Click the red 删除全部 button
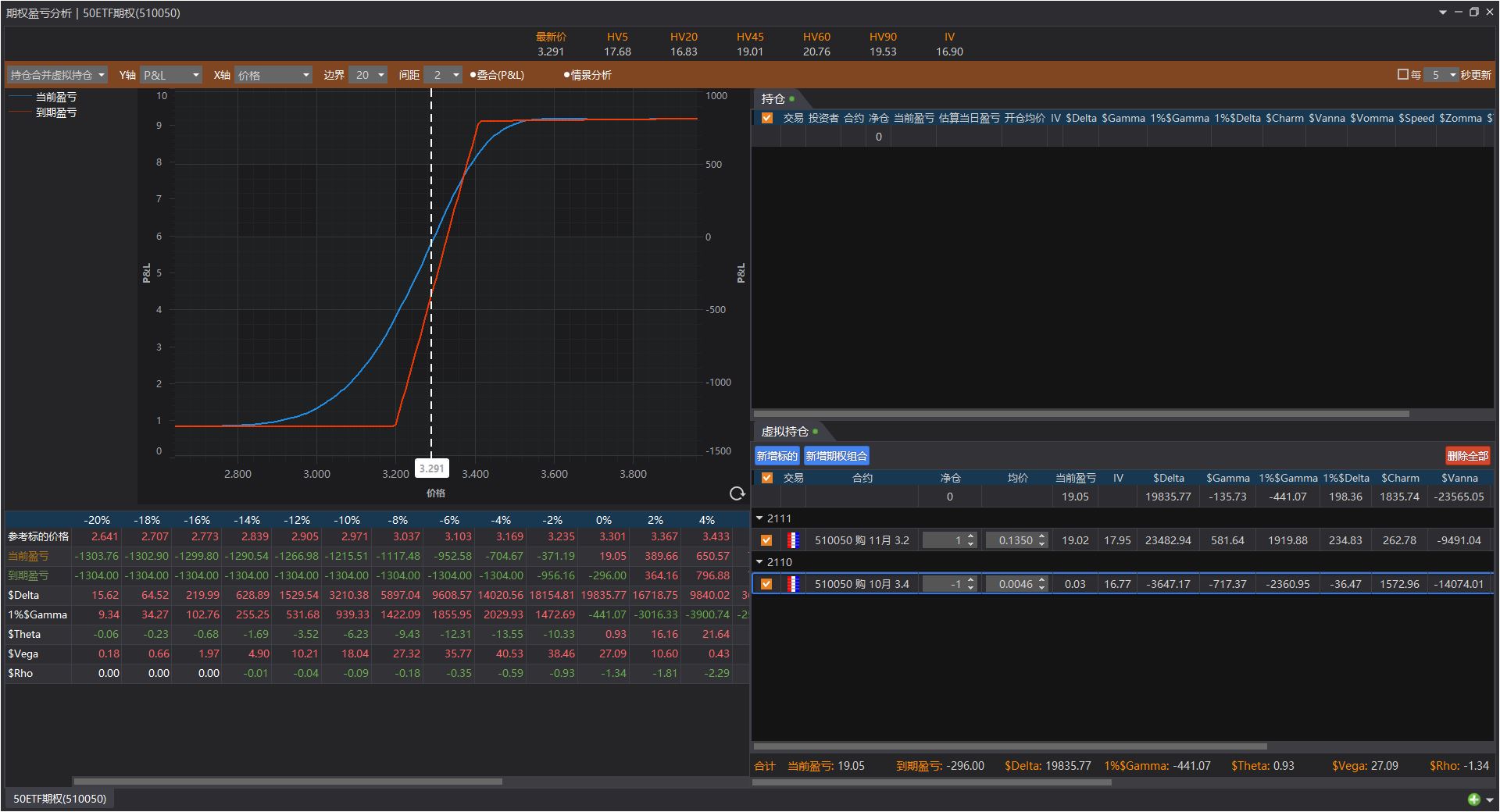This screenshot has height=812, width=1500. tap(1467, 456)
